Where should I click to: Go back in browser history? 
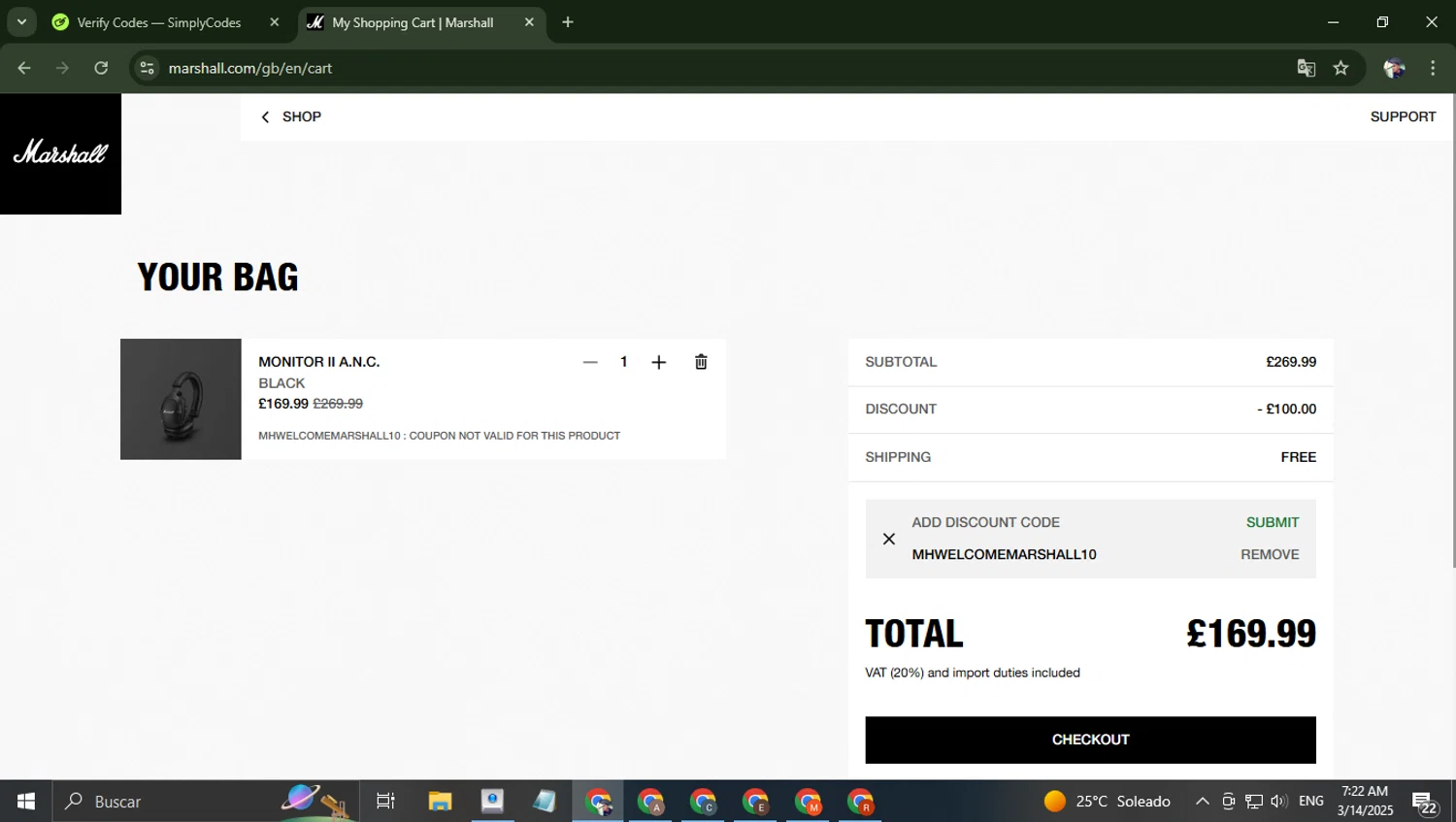coord(24,68)
